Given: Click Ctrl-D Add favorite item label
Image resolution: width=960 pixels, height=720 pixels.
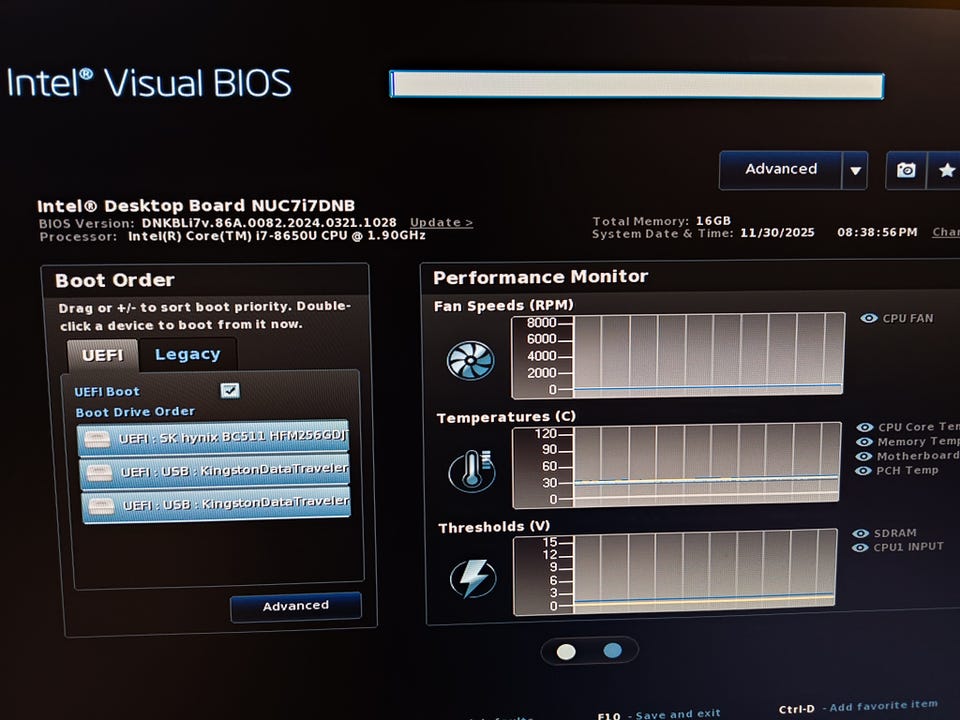Looking at the screenshot, I should 858,707.
